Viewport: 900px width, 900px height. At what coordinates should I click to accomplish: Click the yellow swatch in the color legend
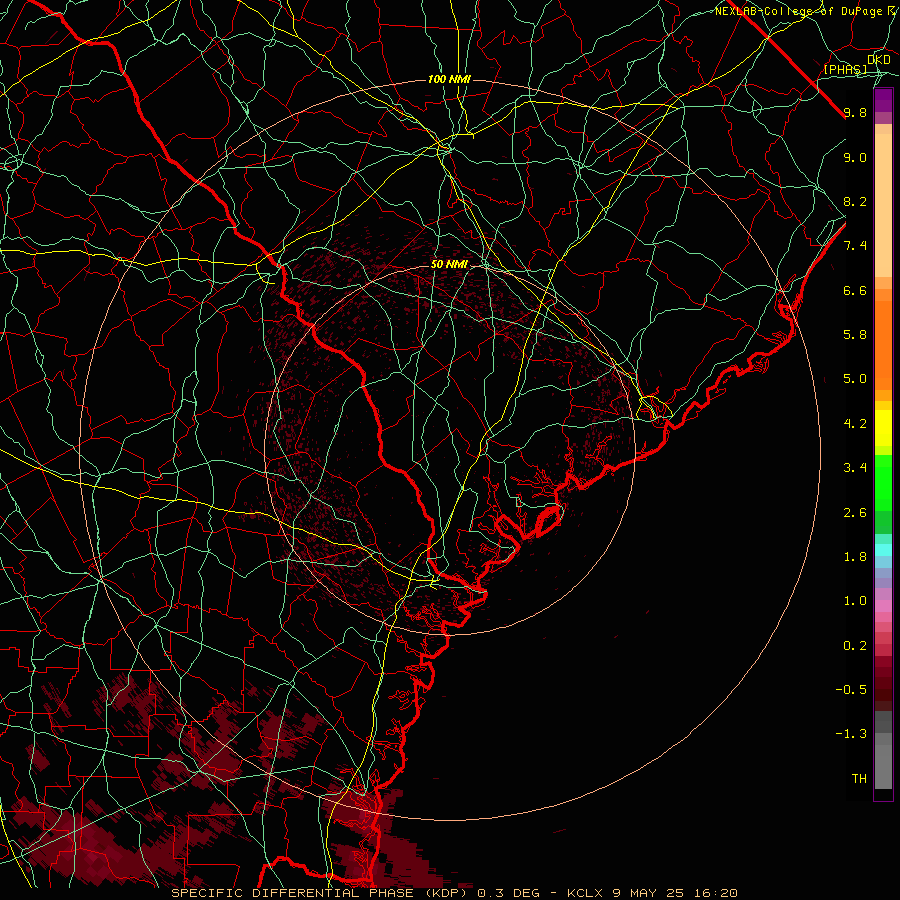click(883, 428)
